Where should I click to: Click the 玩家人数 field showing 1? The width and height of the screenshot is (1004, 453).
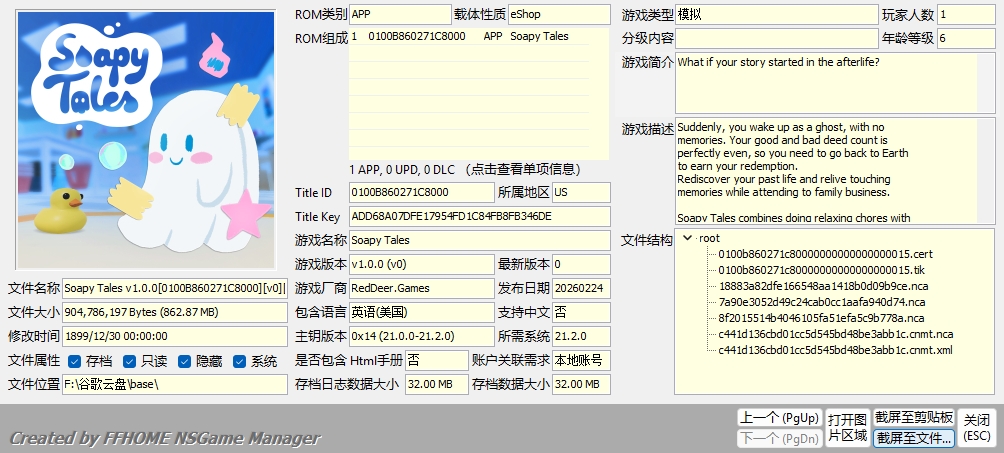[966, 14]
